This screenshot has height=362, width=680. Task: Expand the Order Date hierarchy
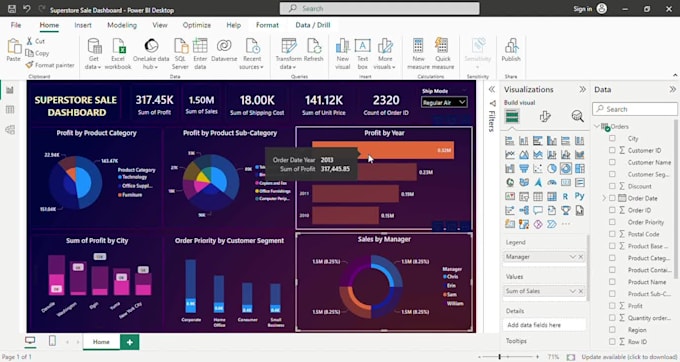click(604, 198)
